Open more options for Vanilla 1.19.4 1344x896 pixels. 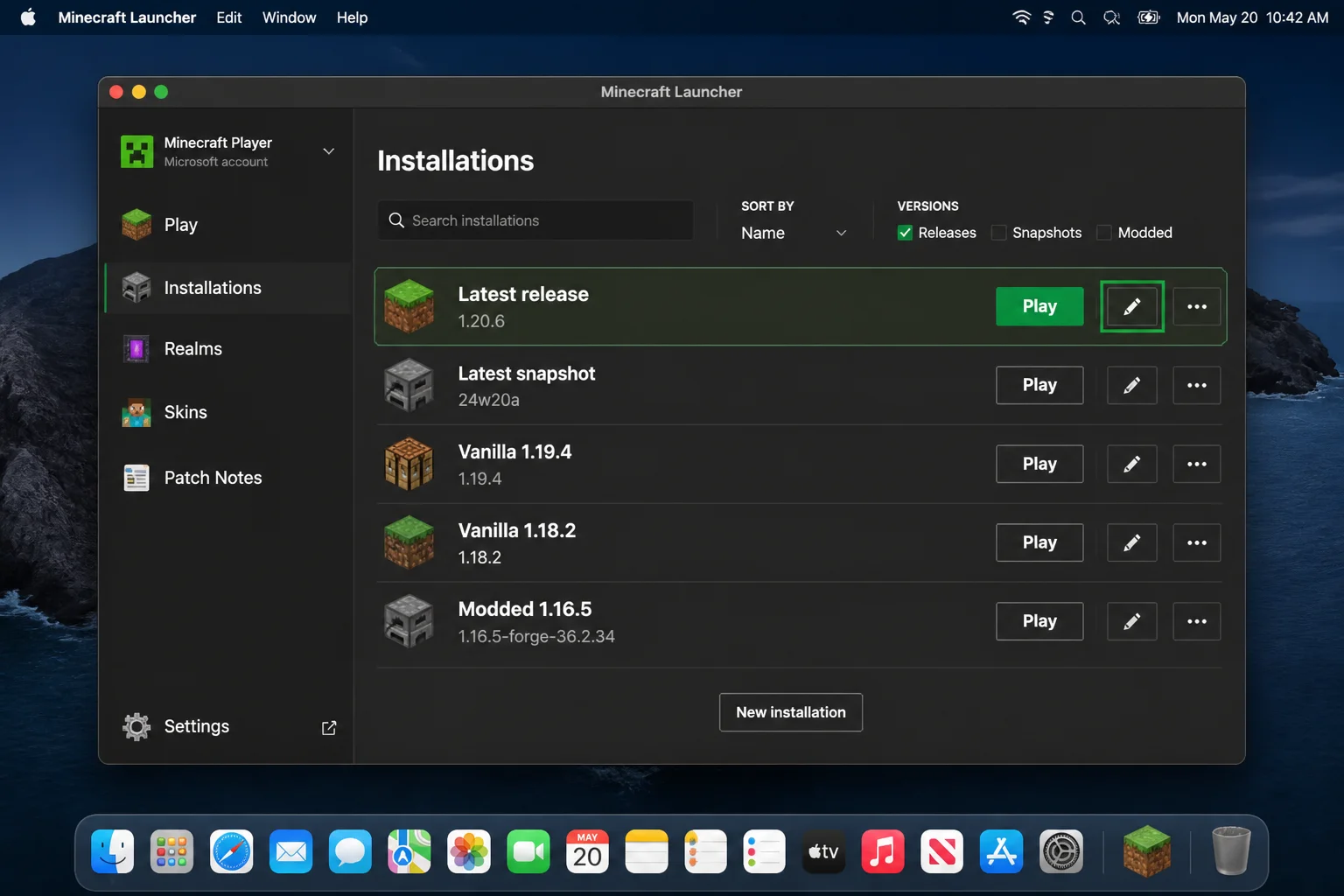pyautogui.click(x=1196, y=464)
